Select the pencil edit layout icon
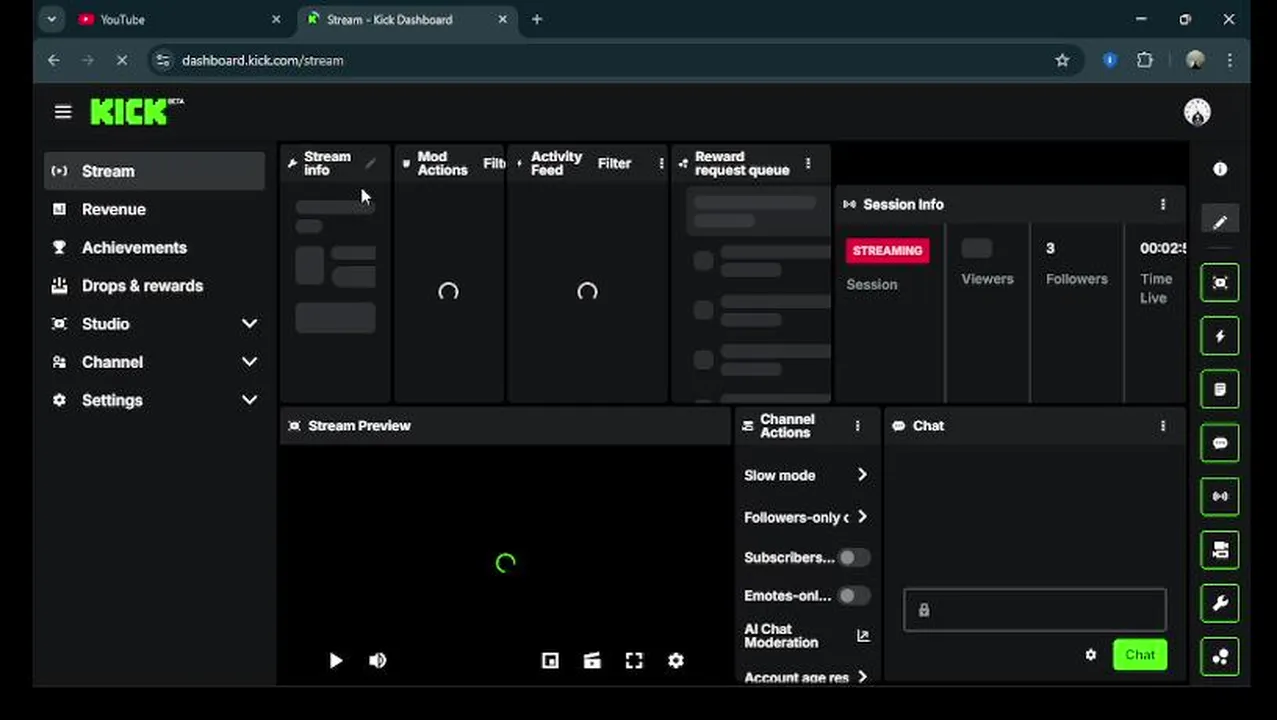The image size is (1277, 720). pos(1220,222)
